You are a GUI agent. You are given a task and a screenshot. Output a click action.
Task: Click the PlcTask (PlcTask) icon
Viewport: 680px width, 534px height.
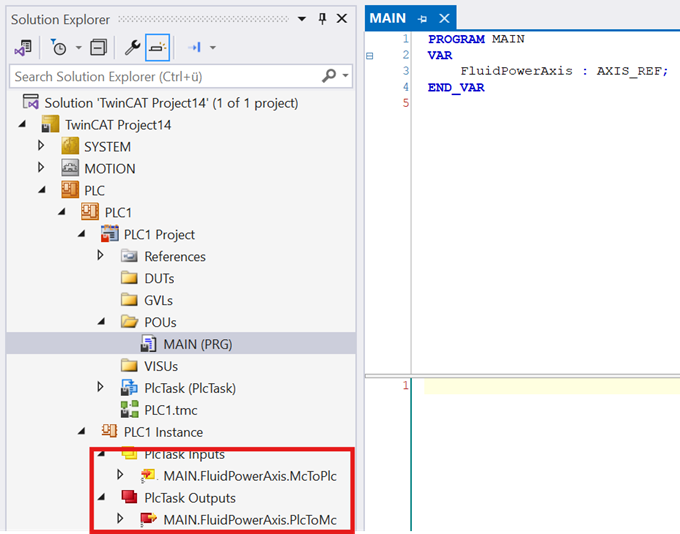tap(129, 387)
